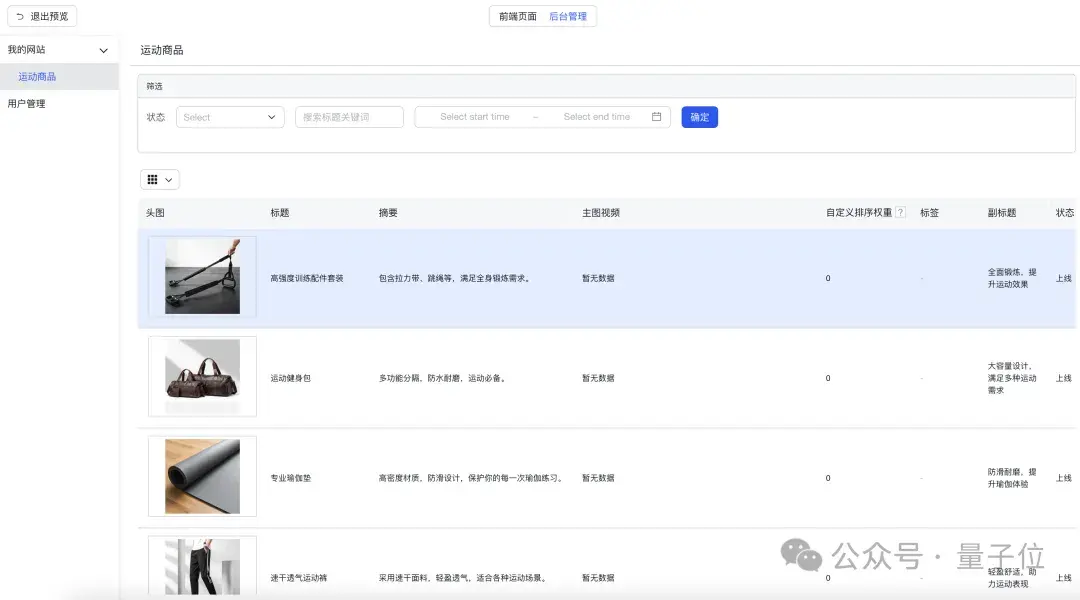Click the 运动健身包 product thumbnail

202,376
